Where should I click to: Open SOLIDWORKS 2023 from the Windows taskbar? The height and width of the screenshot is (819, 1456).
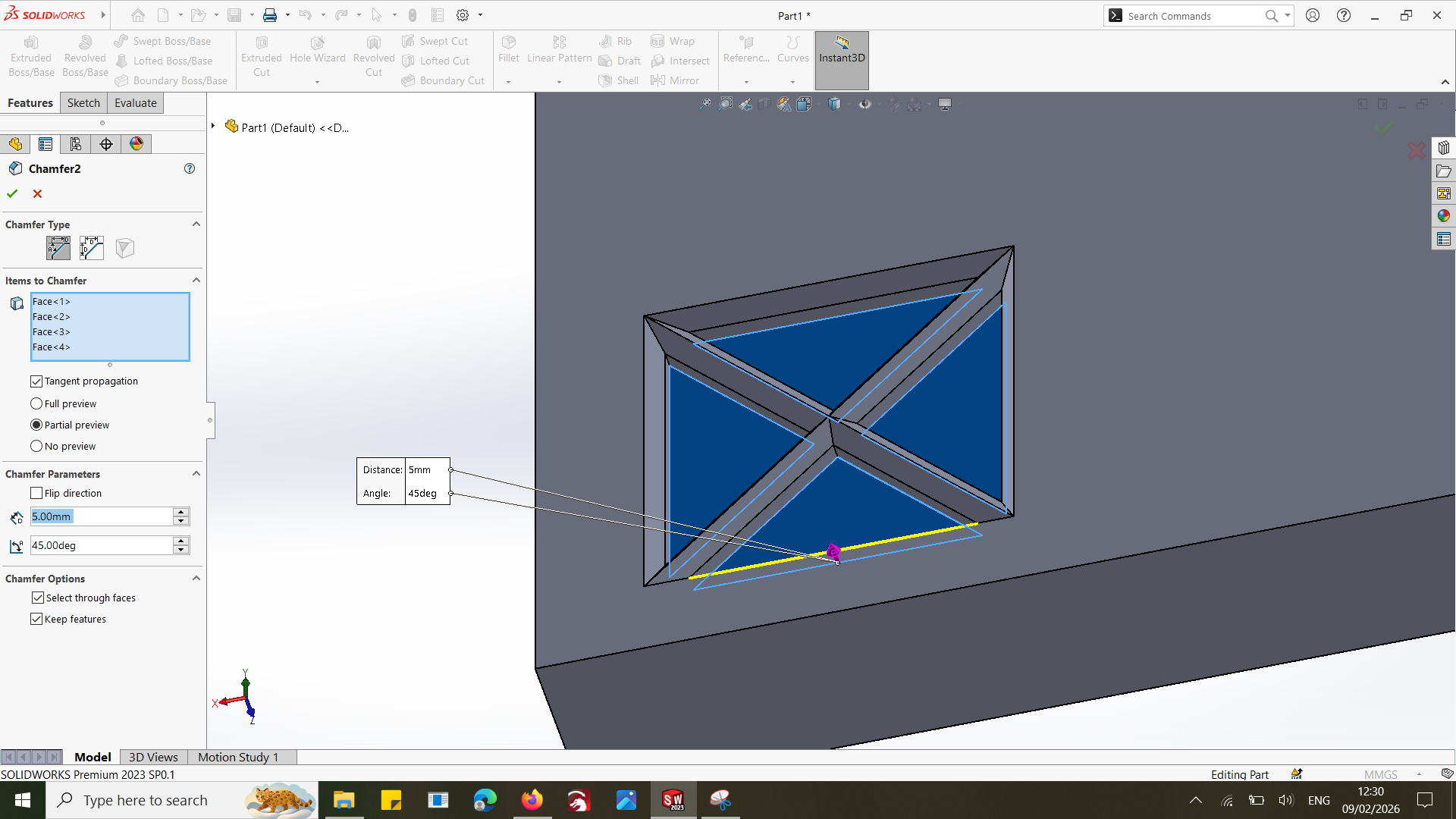tap(673, 800)
